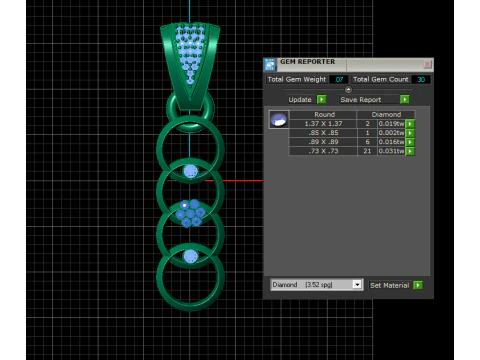Click the Diamond column header
This screenshot has width=480, height=360.
(x=386, y=115)
